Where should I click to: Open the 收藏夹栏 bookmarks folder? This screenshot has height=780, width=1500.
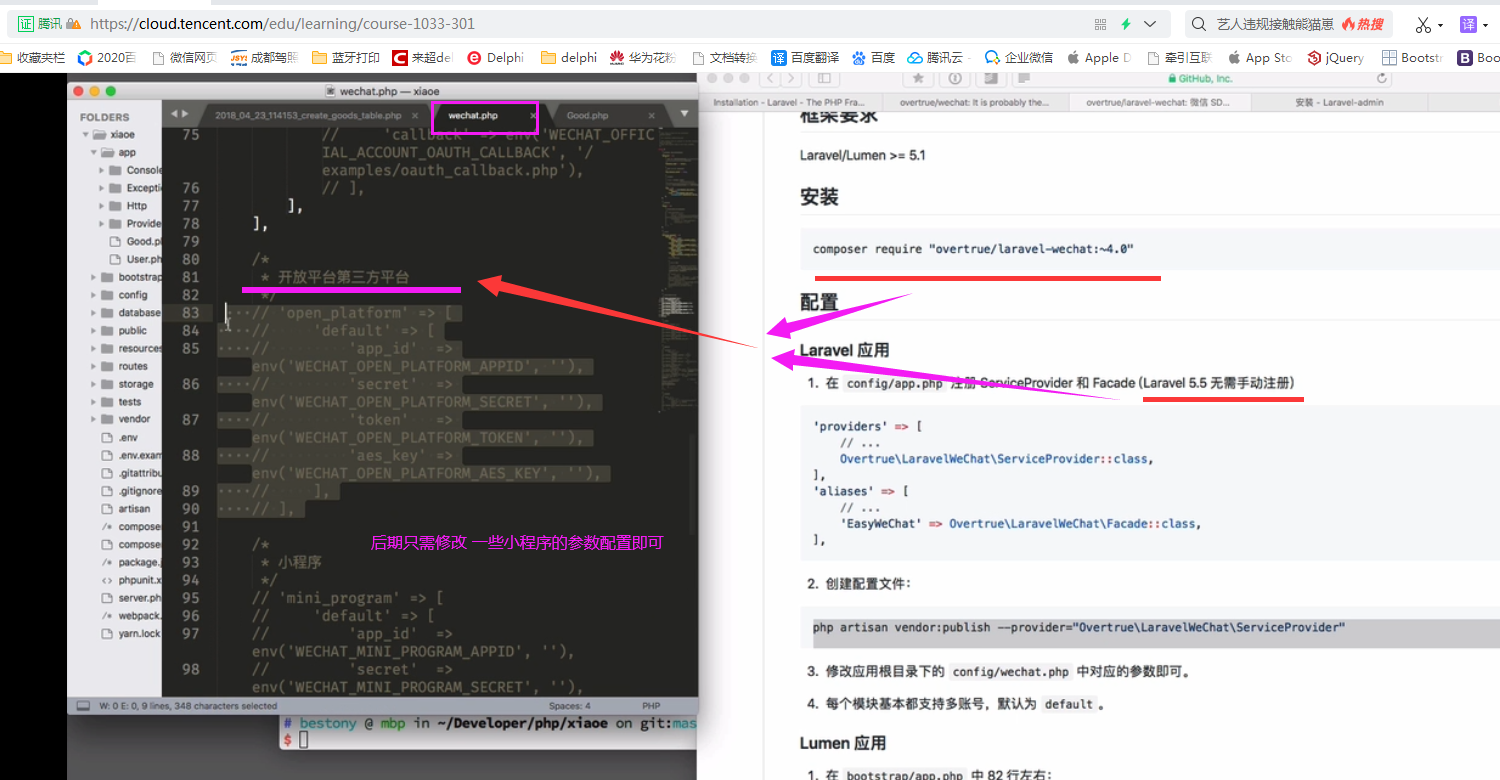[33, 58]
